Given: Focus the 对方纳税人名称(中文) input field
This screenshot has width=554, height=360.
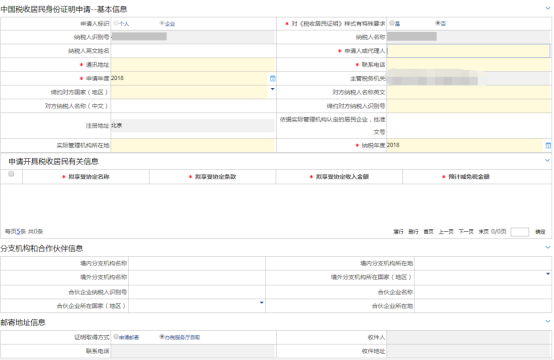Looking at the screenshot, I should [x=193, y=106].
